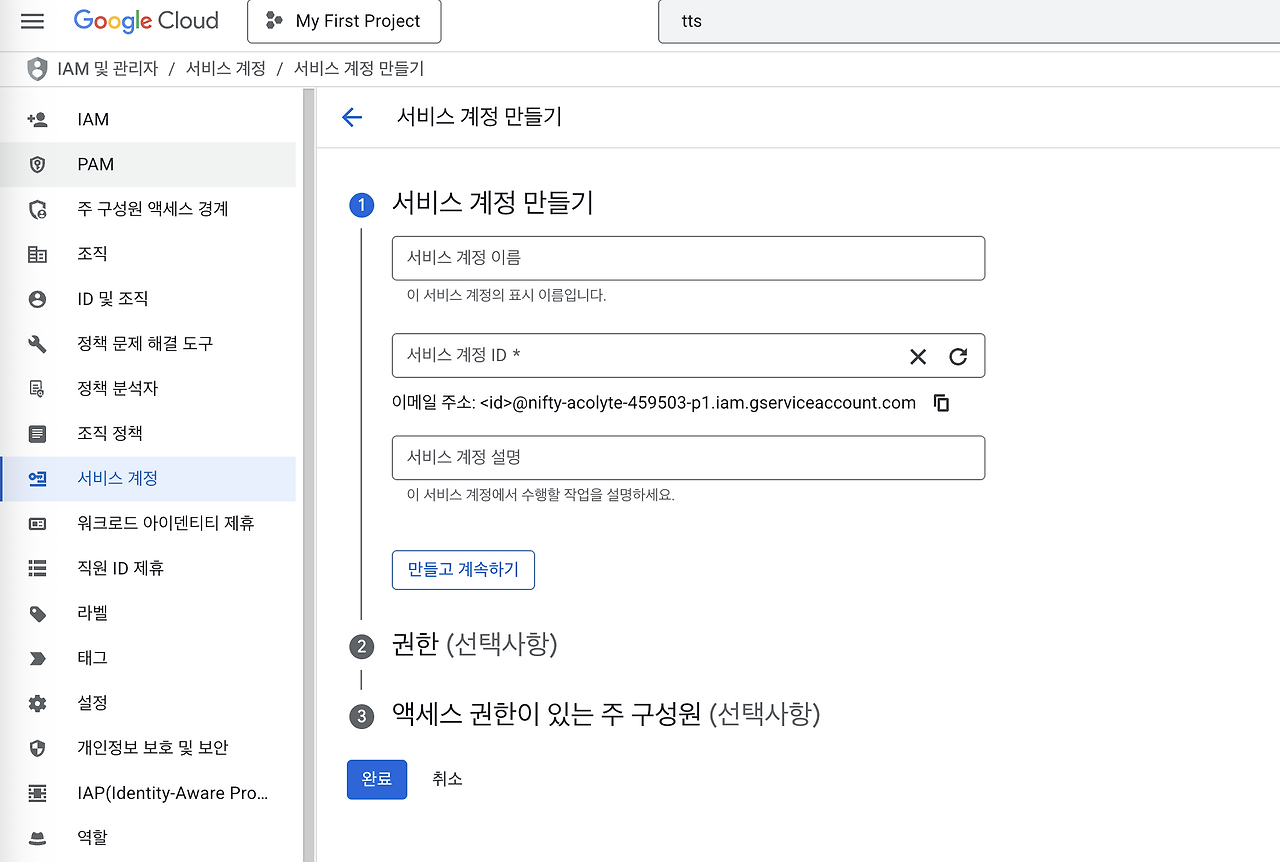Click the 조직 building icon

38,254
